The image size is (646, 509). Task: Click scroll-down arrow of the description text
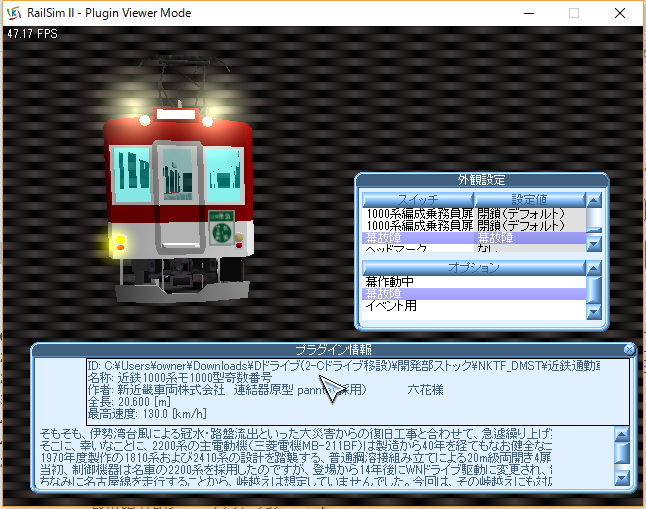pyautogui.click(x=622, y=478)
